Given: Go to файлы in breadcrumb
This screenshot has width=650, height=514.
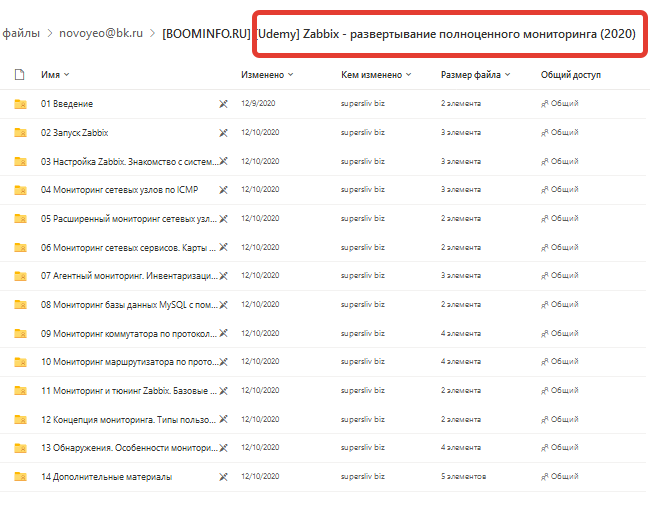Looking at the screenshot, I should point(21,33).
